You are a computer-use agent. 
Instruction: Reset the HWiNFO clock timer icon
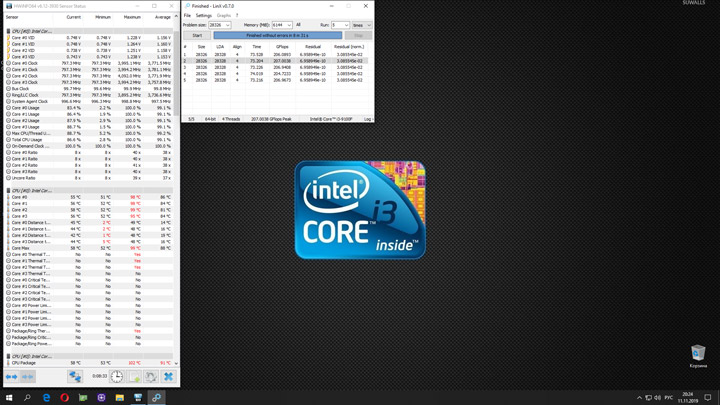[x=117, y=377]
